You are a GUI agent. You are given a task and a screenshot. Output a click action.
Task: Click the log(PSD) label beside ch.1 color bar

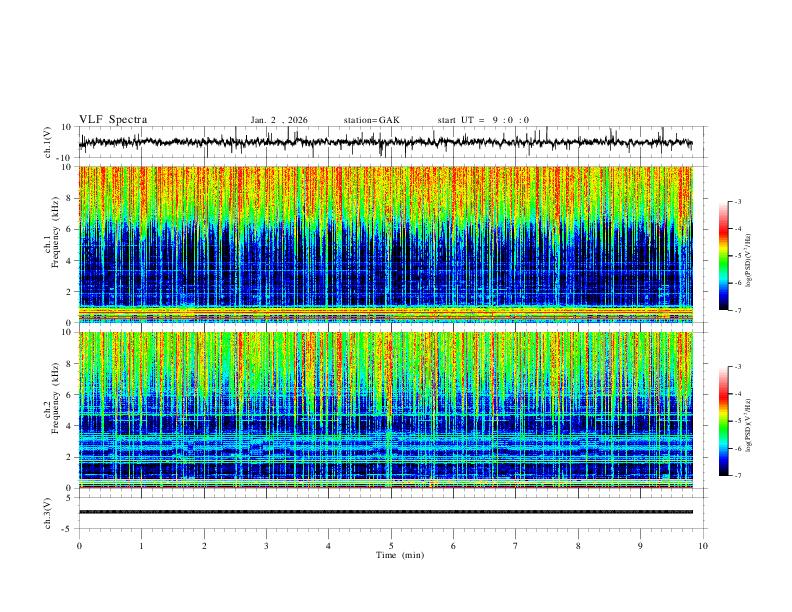pyautogui.click(x=749, y=261)
